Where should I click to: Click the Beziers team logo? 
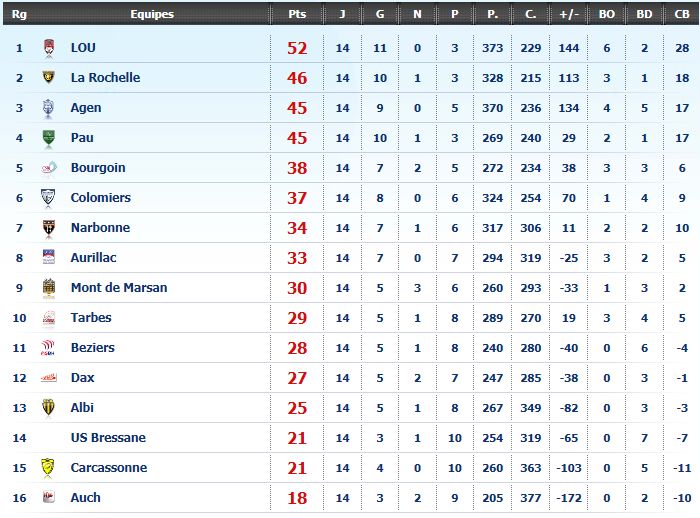(x=48, y=347)
